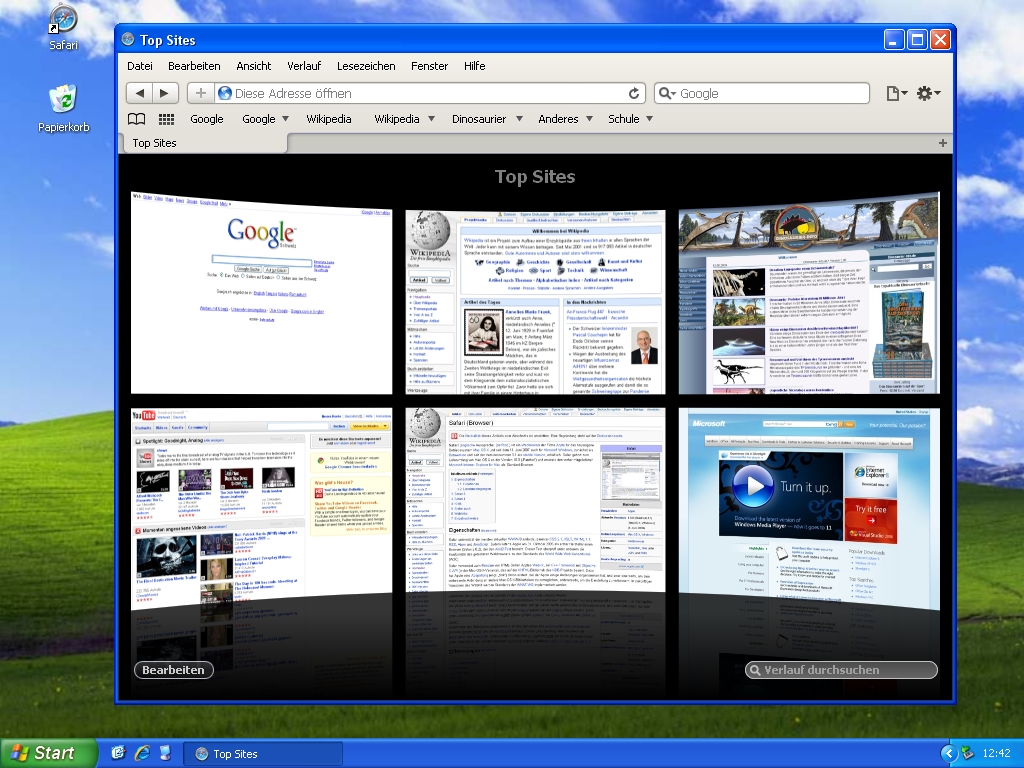The image size is (1024, 768).
Task: Open the Wikipedia main page thumbnail
Action: point(536,302)
